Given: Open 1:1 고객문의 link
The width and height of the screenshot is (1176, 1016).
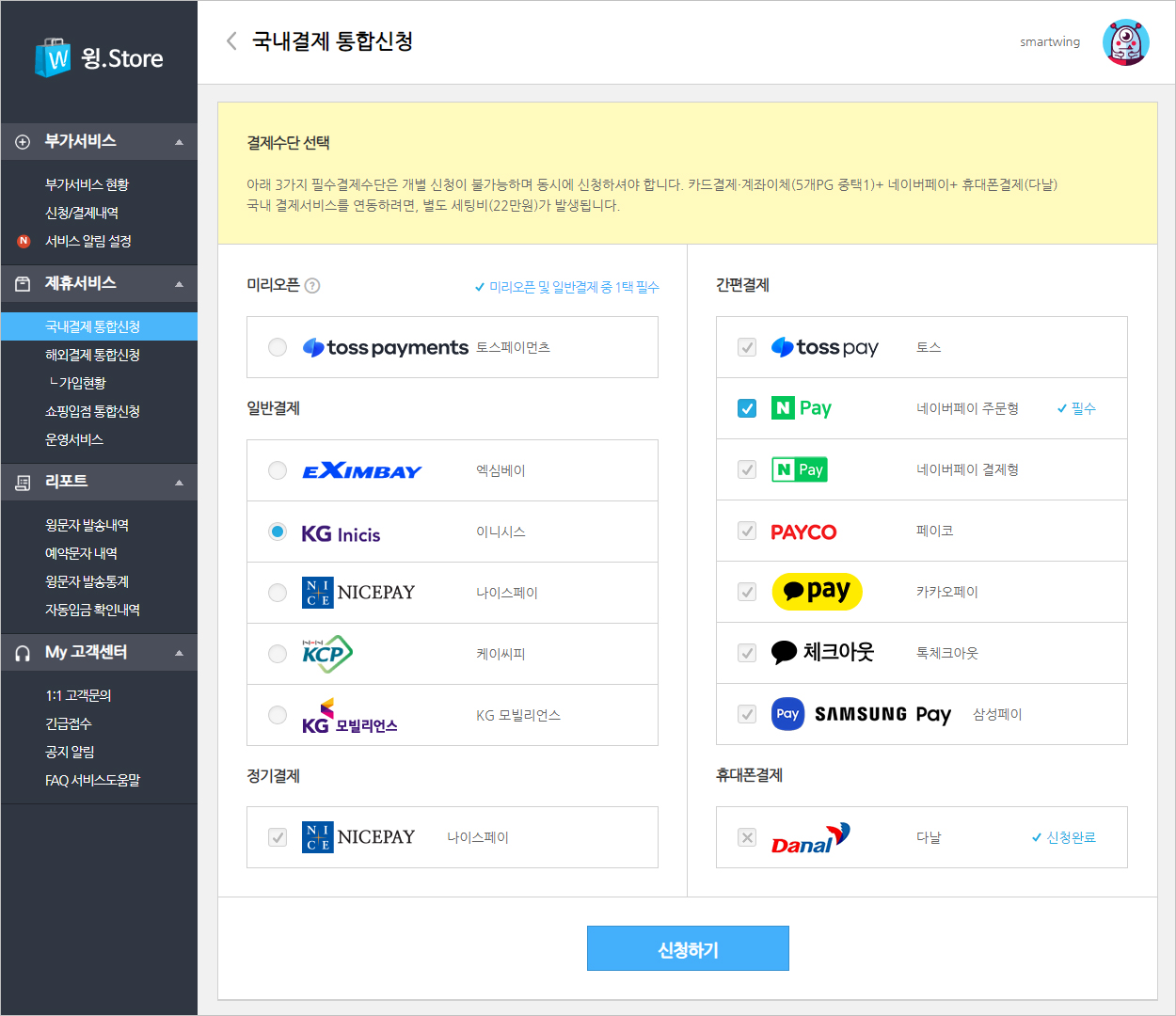Looking at the screenshot, I should point(78,695).
